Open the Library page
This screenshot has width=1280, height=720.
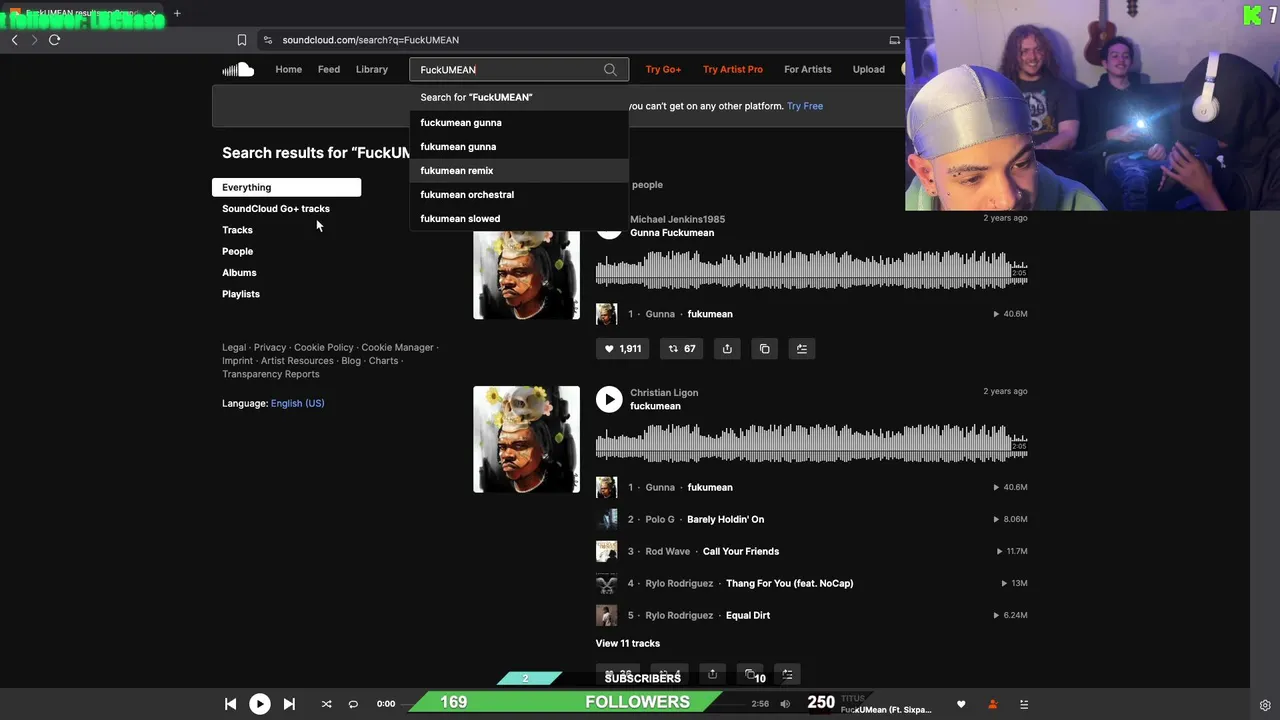click(372, 70)
